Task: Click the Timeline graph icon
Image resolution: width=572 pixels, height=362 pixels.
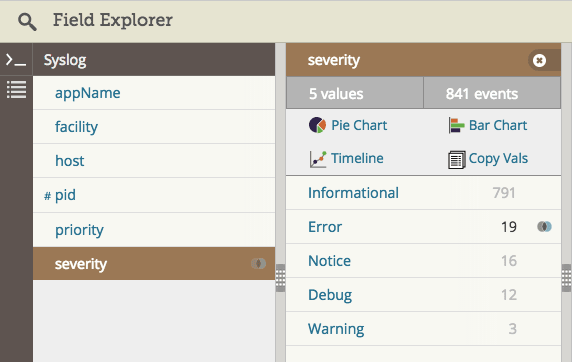Action: pyautogui.click(x=318, y=159)
